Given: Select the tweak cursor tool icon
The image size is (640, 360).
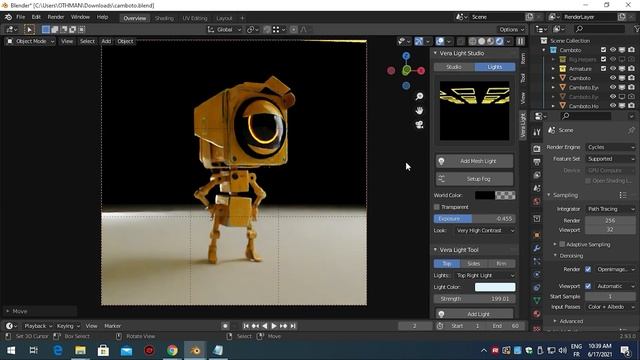Looking at the screenshot, I should (x=29, y=29).
